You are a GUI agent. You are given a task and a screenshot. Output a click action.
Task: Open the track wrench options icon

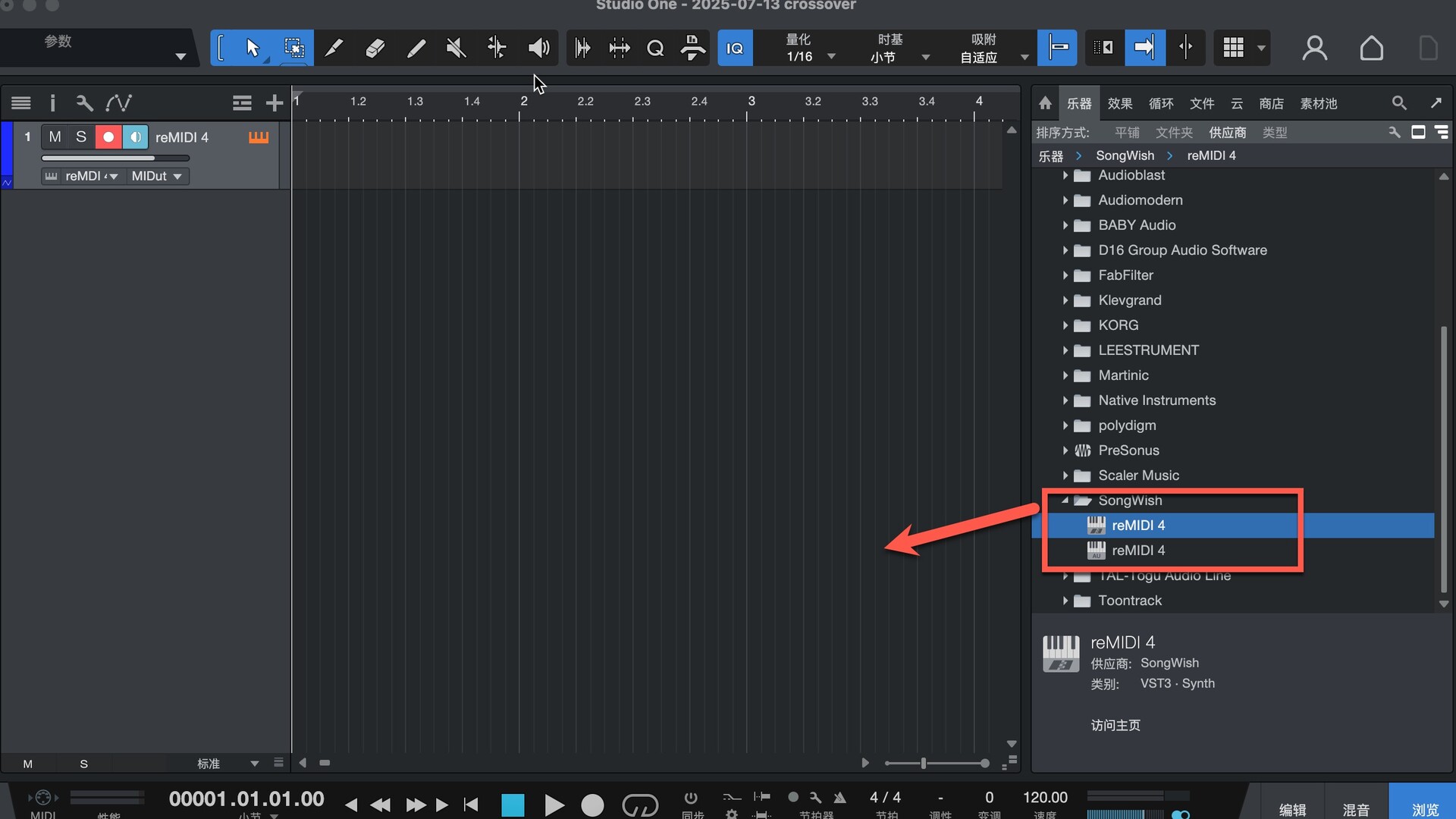click(x=84, y=102)
